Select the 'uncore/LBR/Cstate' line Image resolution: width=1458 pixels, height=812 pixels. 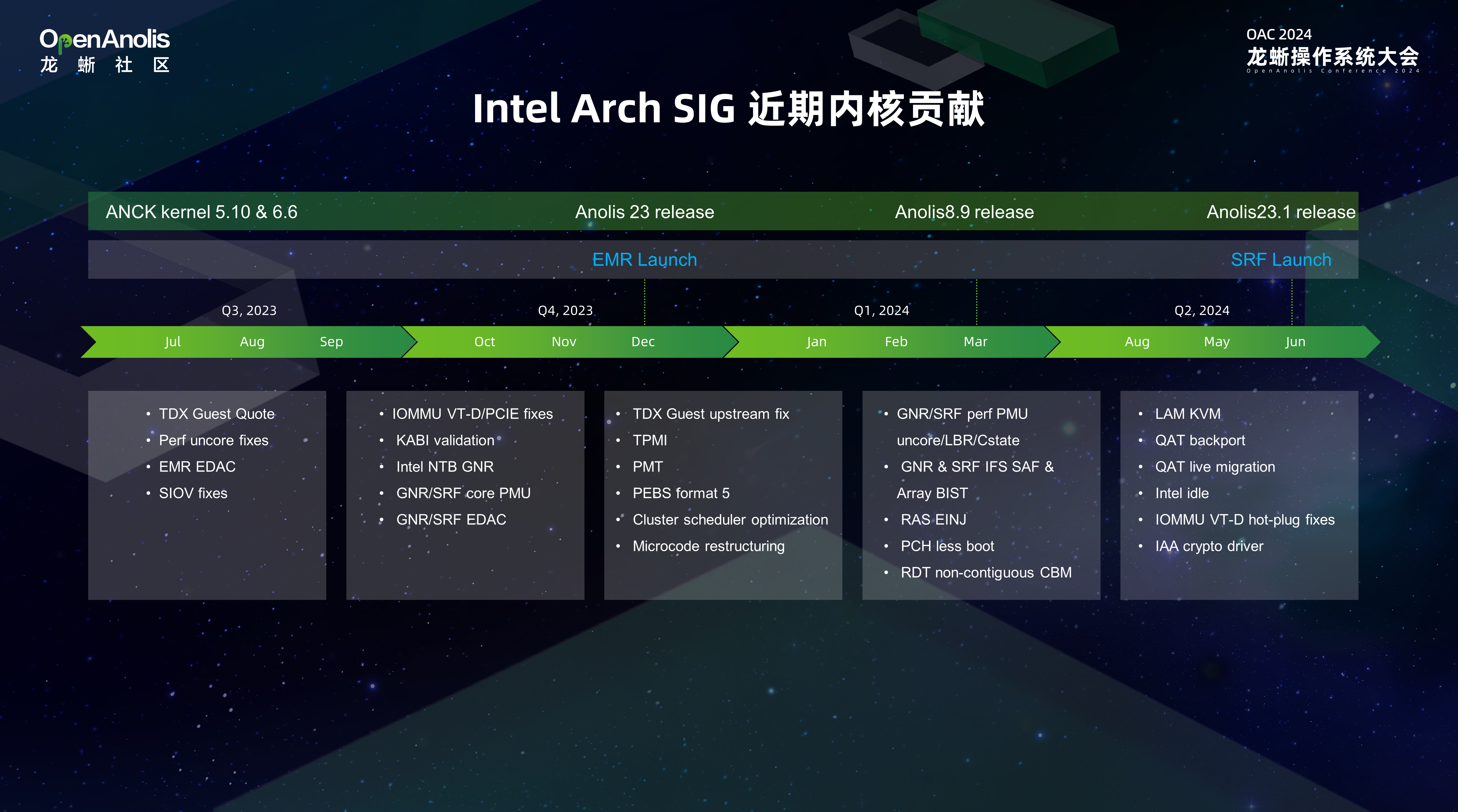(x=958, y=441)
